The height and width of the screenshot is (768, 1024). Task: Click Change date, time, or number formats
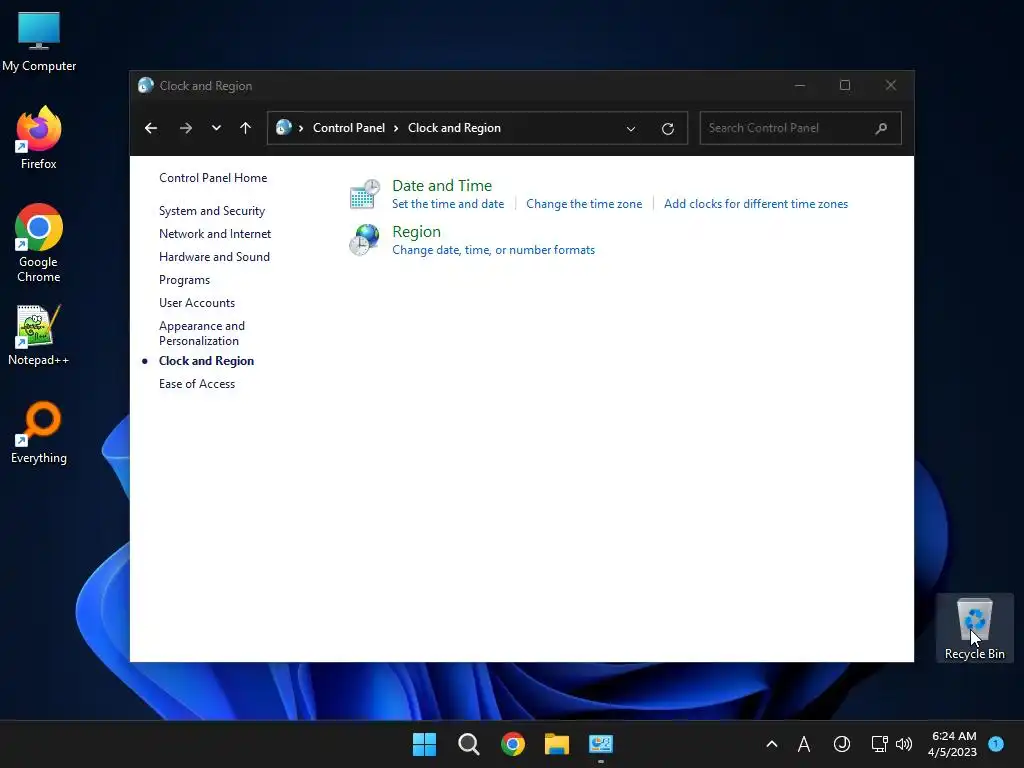[x=494, y=249]
